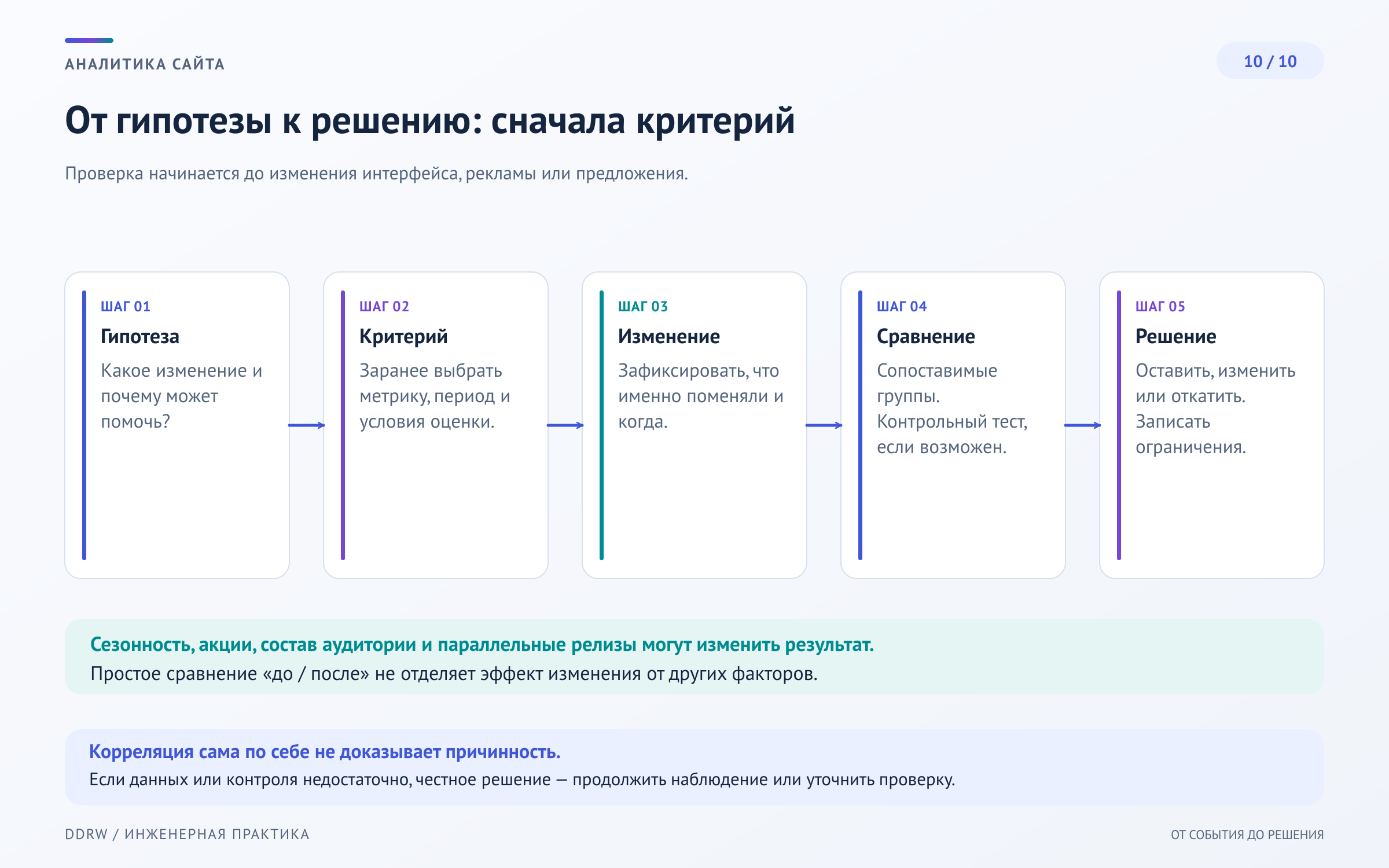Click the 'АНАЛИТИКА САЙТА' section label
Viewport: 1389px width, 868px height.
pyautogui.click(x=145, y=64)
